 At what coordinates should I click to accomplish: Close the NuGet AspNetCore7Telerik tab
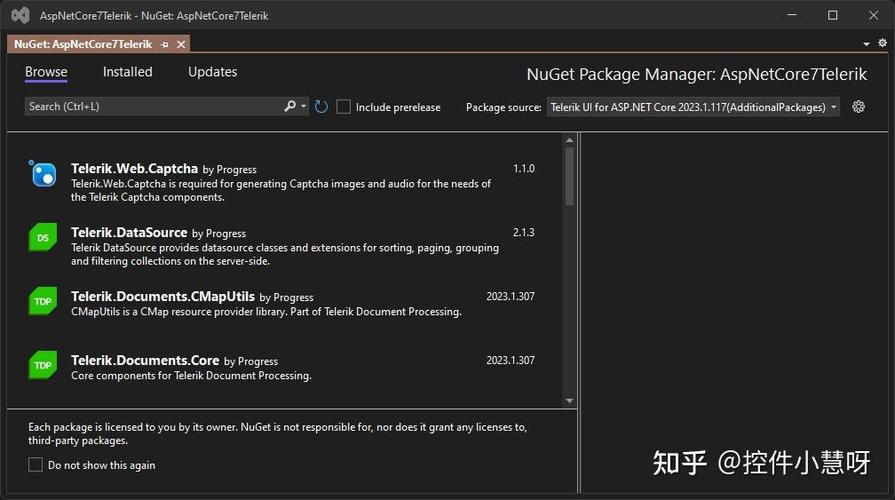click(181, 45)
